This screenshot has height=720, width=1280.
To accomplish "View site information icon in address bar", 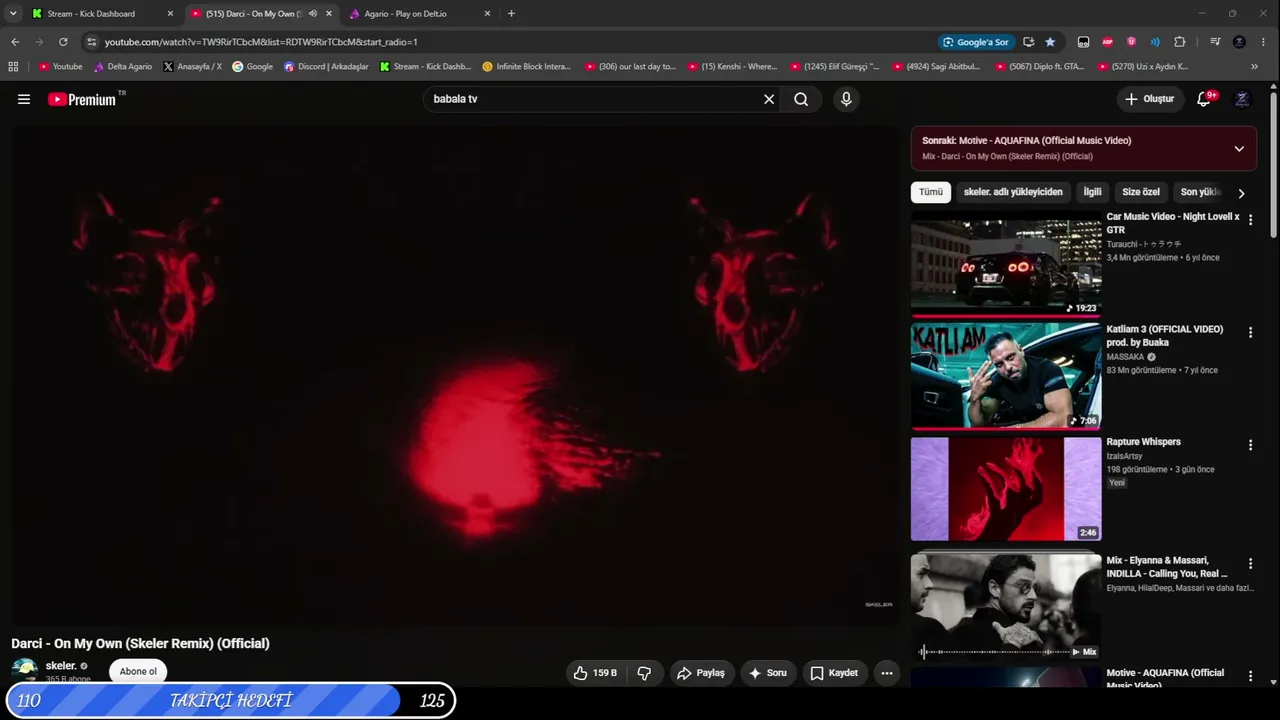I will [x=92, y=42].
